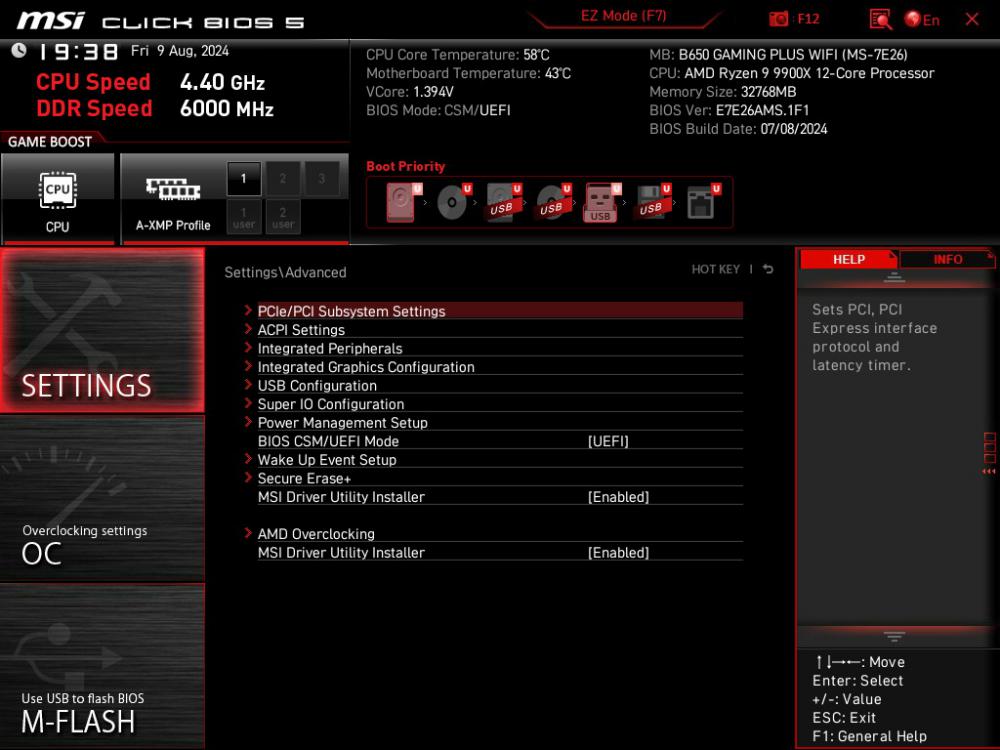
Task: Click the clock icon beside the time
Action: [x=18, y=50]
